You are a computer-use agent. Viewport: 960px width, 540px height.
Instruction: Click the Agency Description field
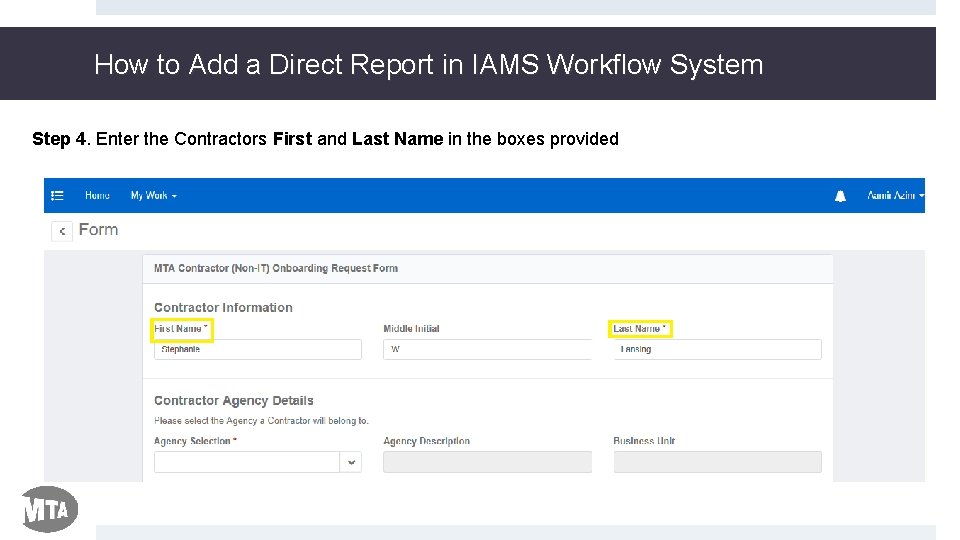point(487,462)
